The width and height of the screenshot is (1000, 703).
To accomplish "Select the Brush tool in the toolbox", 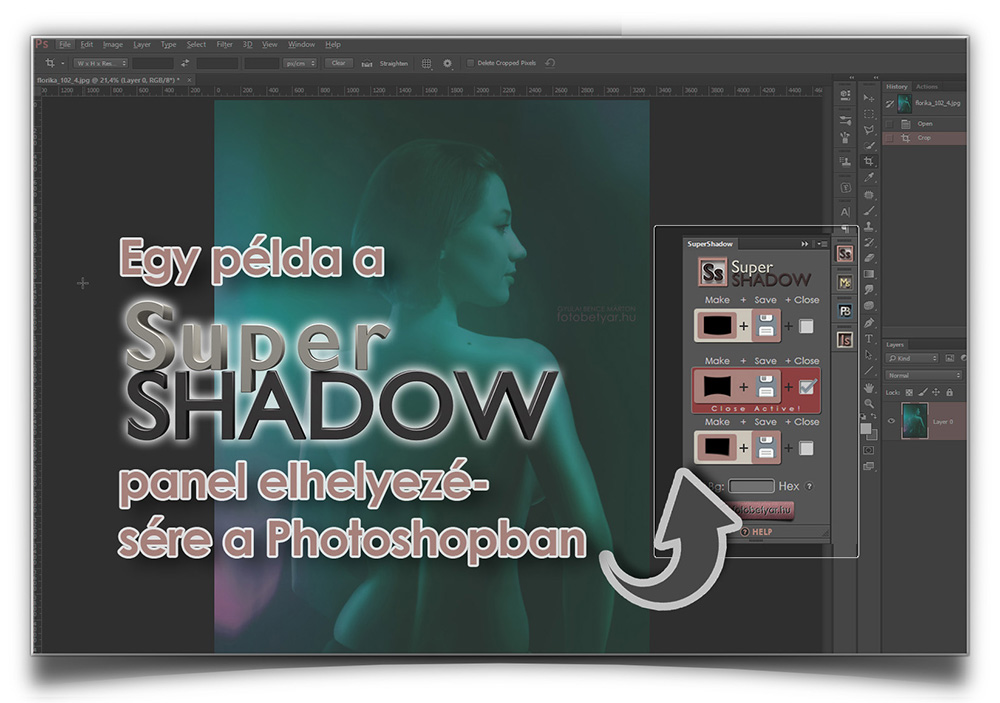I will click(x=869, y=211).
